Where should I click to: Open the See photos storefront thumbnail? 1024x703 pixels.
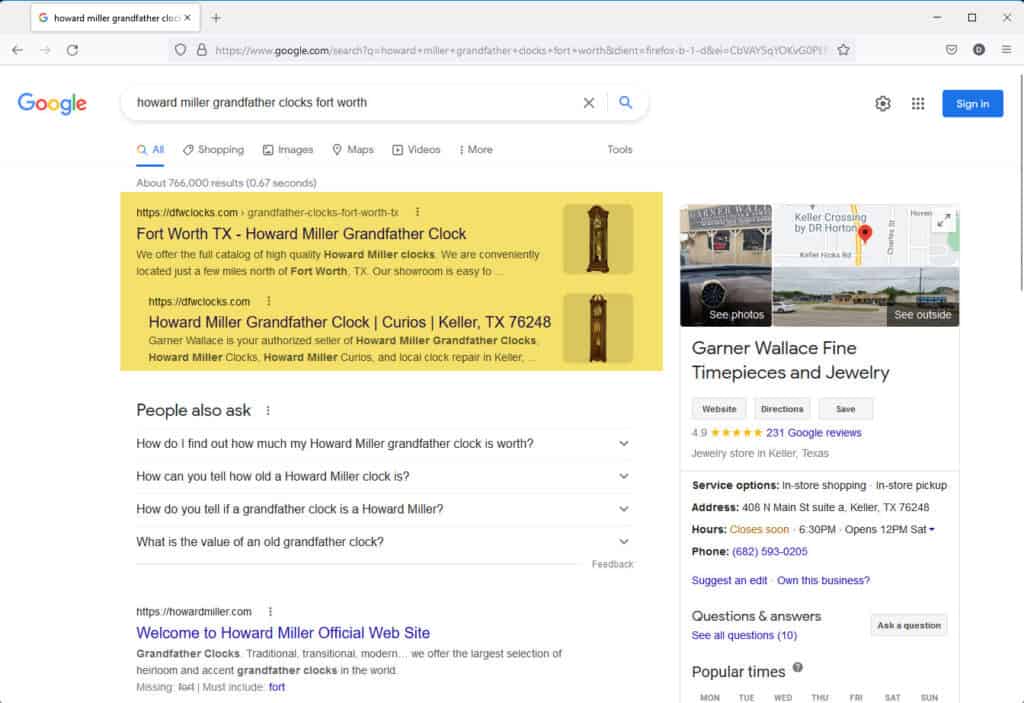pyautogui.click(x=726, y=265)
